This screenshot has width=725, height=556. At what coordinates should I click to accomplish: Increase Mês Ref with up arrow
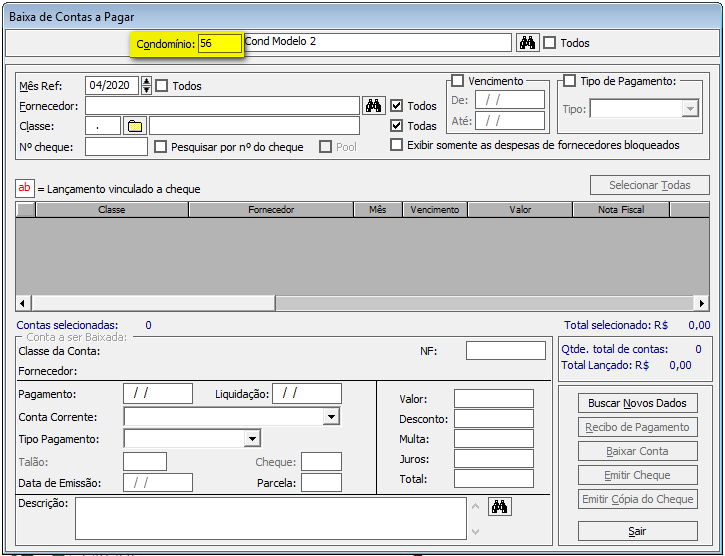coord(147,82)
